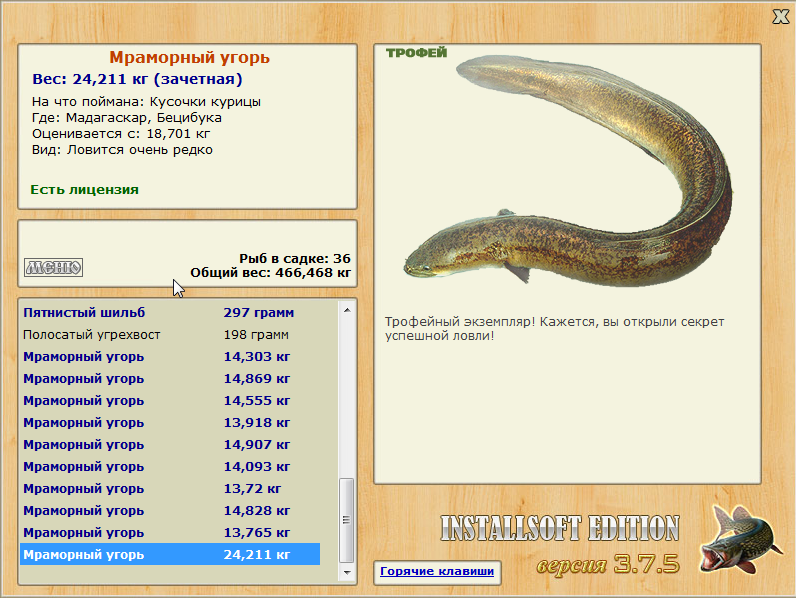Image resolution: width=796 pixels, height=598 pixels.
Task: Click the Оценивается с: 18,701 кг line
Action: pos(121,134)
